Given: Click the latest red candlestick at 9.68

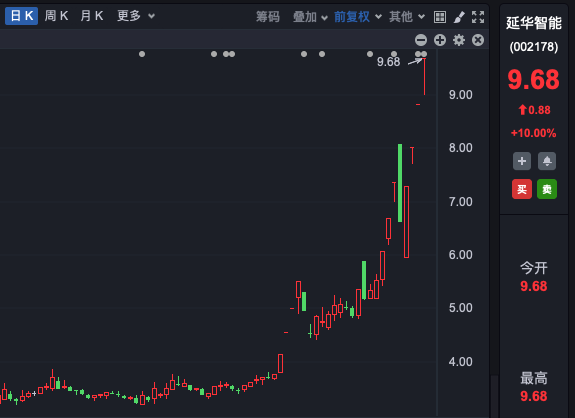Looking at the screenshot, I should tap(425, 77).
